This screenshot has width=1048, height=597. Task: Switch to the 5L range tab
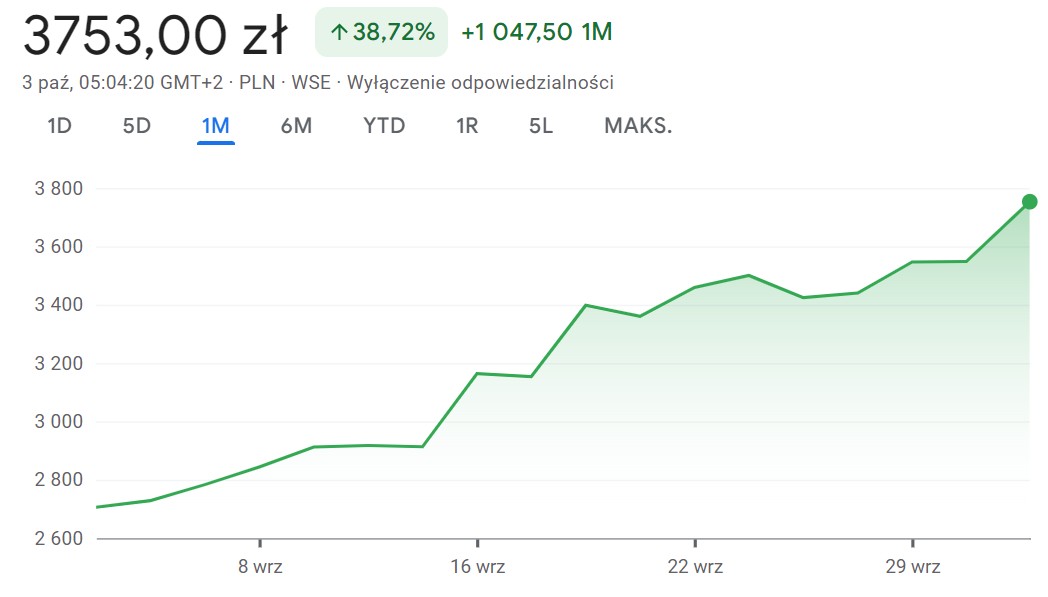click(541, 126)
